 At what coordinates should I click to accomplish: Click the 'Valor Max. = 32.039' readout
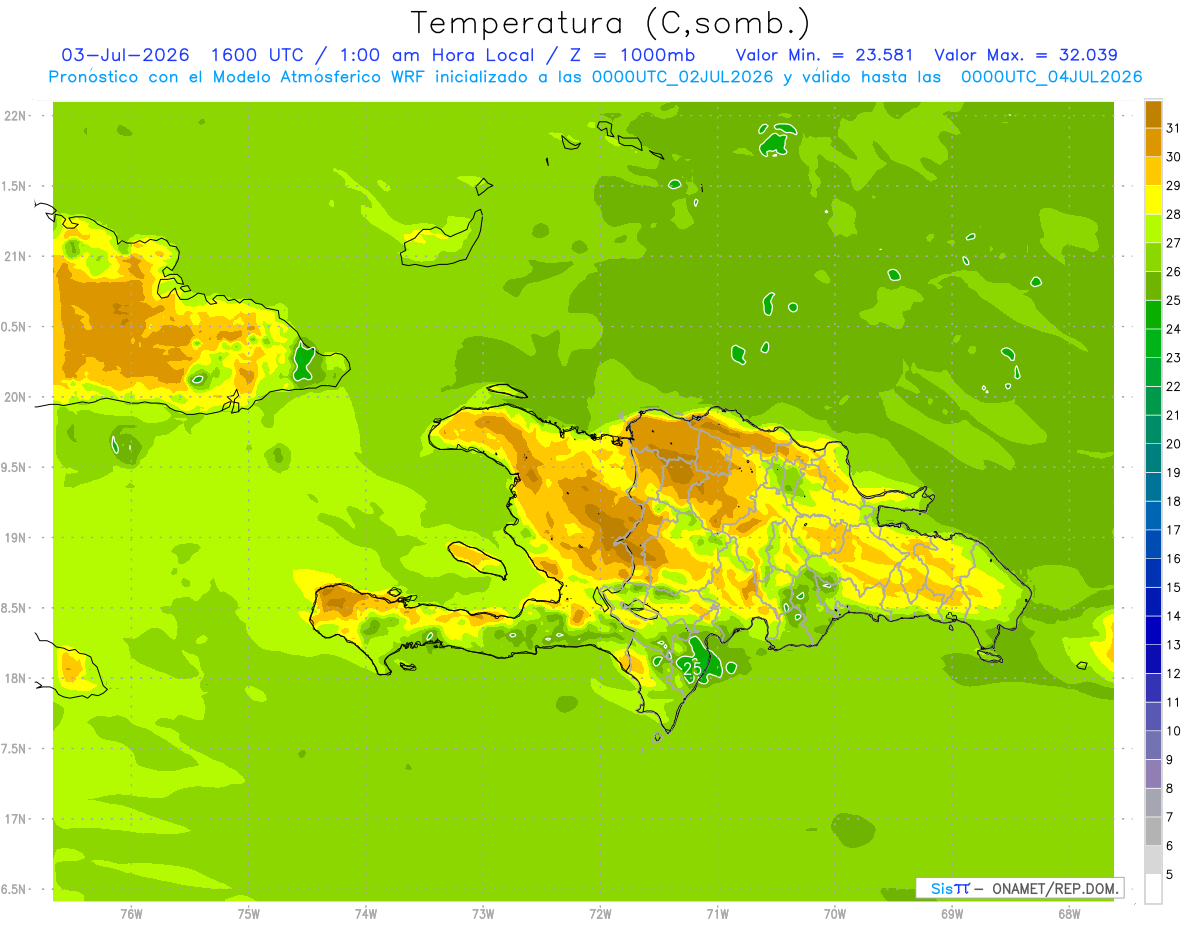[1025, 55]
